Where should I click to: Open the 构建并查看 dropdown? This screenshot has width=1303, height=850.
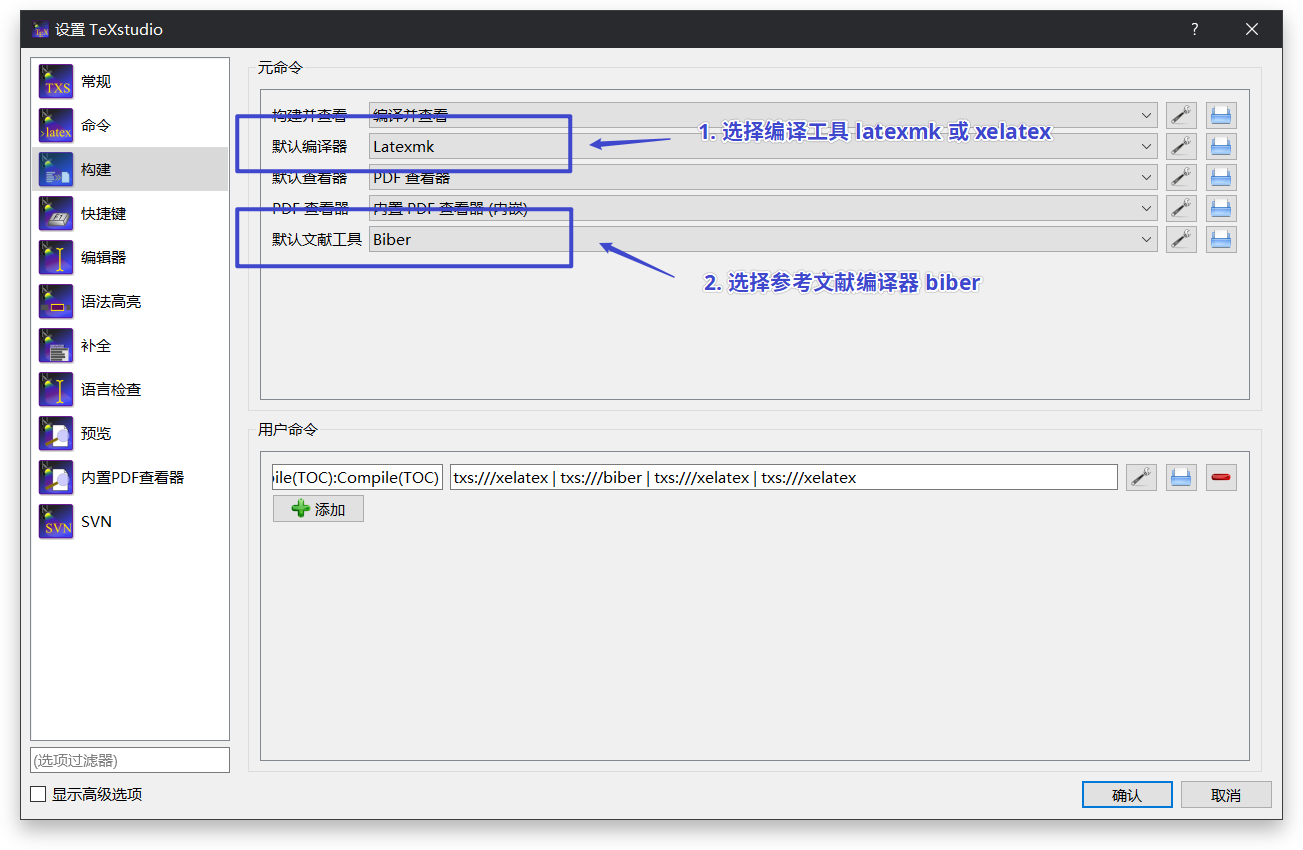pyautogui.click(x=763, y=115)
